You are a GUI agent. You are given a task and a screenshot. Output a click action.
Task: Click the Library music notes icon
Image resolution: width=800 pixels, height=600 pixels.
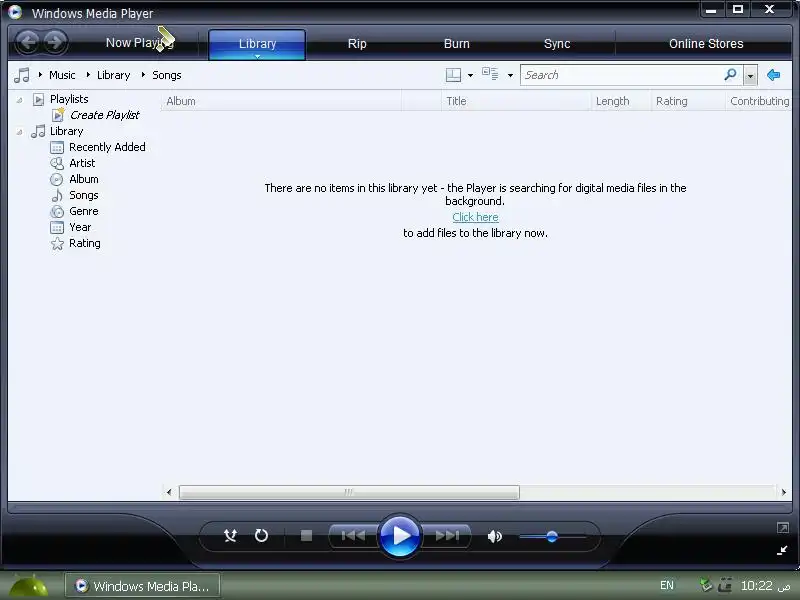(38, 131)
